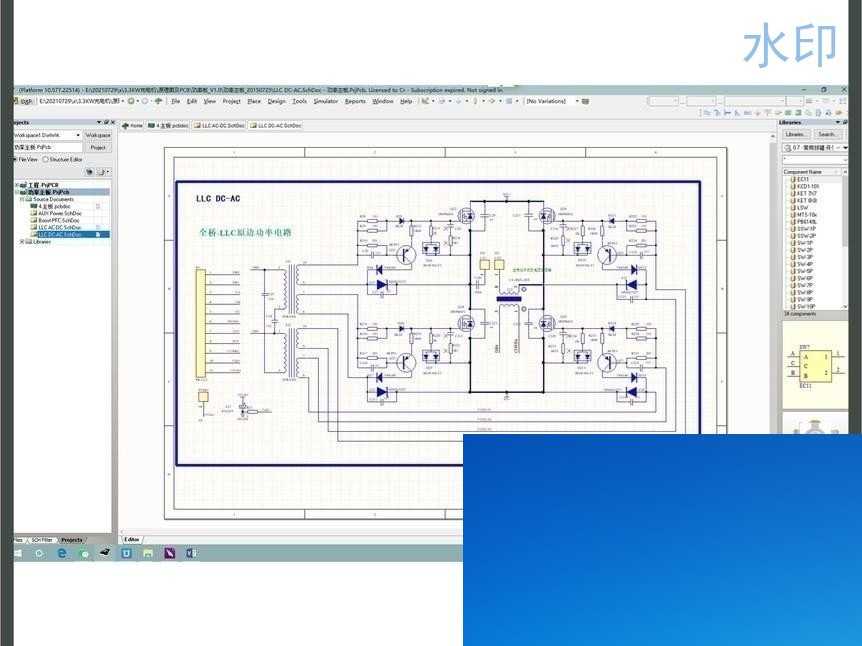This screenshot has height=646, width=862.
Task: Click the Libraries... button
Action: 795,134
